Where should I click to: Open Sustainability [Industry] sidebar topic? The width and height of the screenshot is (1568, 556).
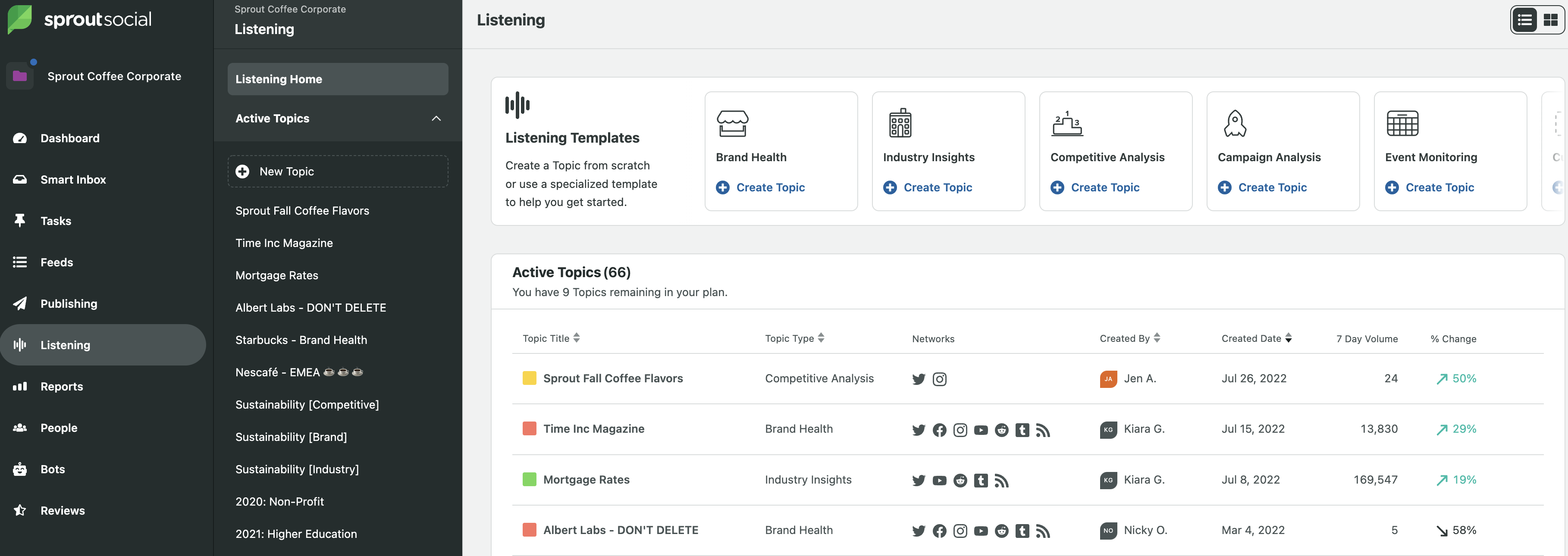pos(297,469)
